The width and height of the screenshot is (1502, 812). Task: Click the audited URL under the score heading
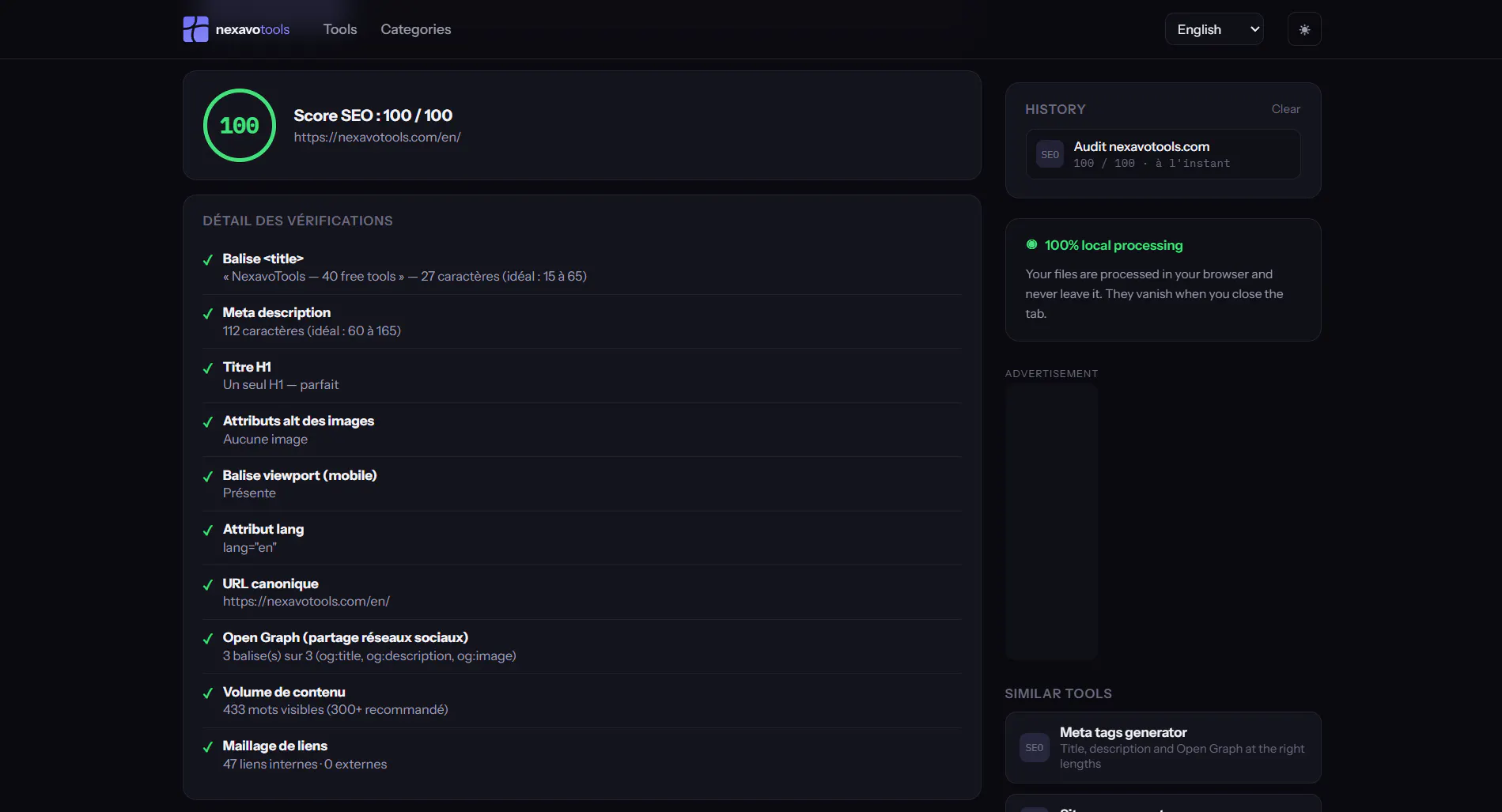[x=377, y=137]
